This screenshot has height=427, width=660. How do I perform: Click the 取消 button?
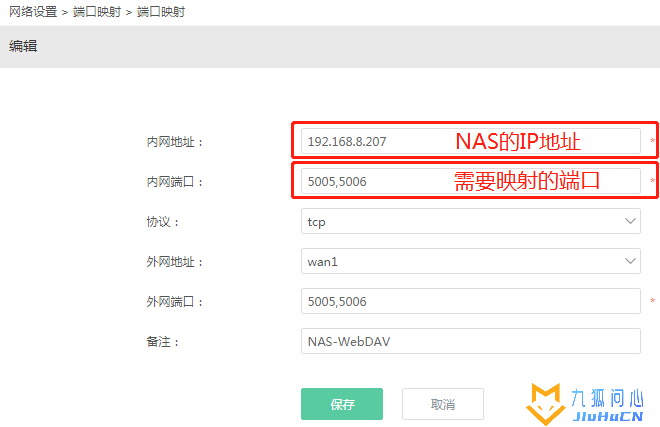443,404
